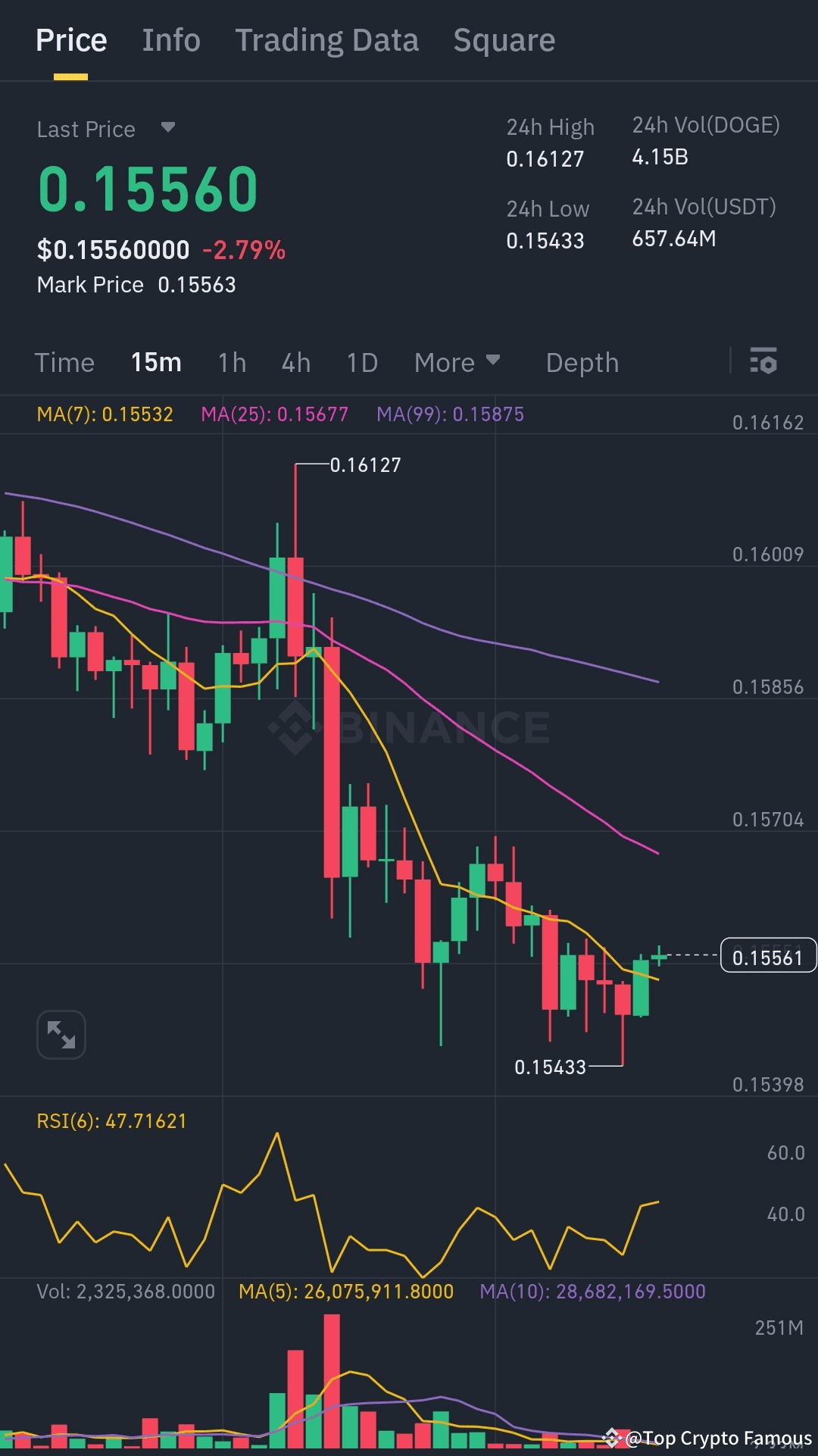Viewport: 818px width, 1456px height.
Task: Click the volume MA(5) label
Action: pos(346,1292)
